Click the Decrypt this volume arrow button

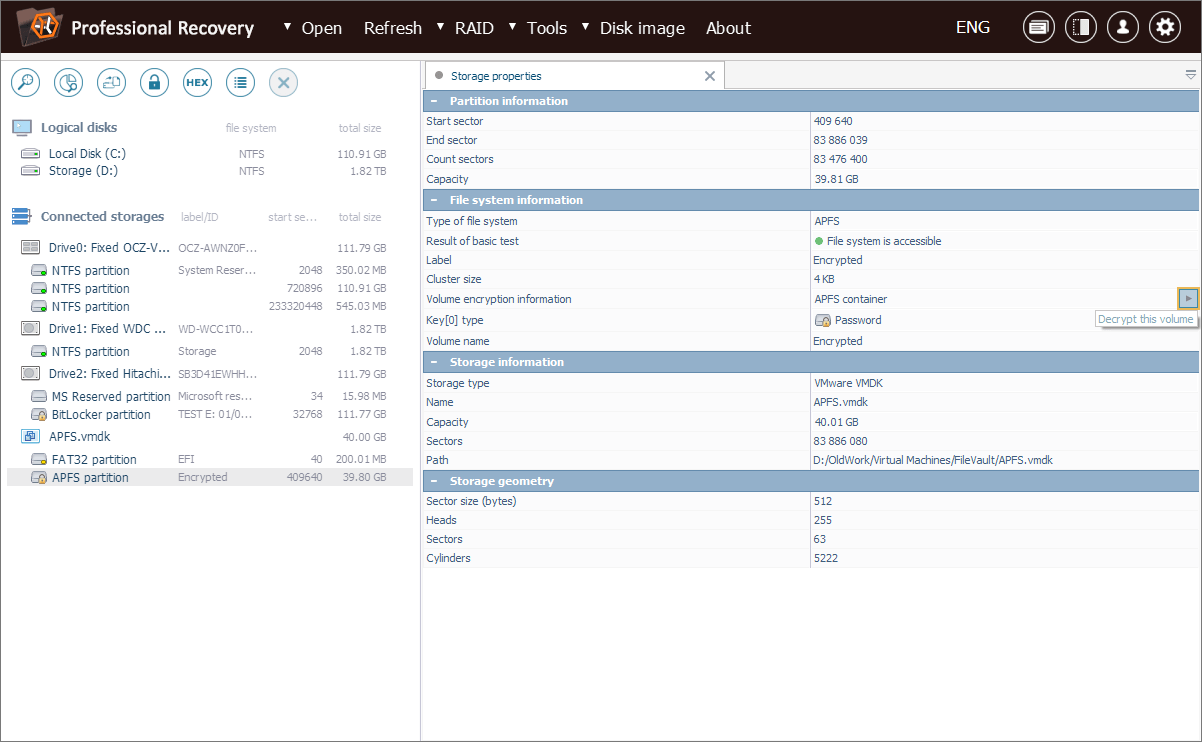coord(1187,298)
